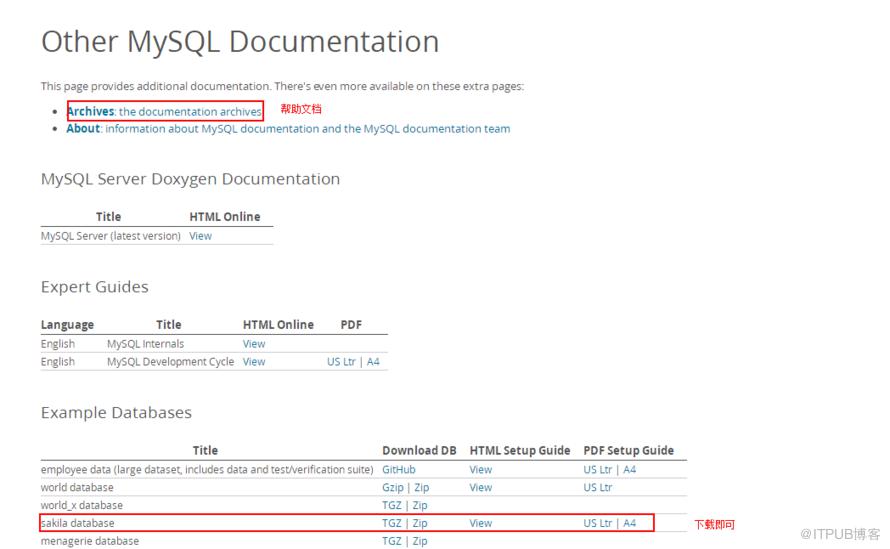Open sakila database A4 PDF guide

point(629,523)
